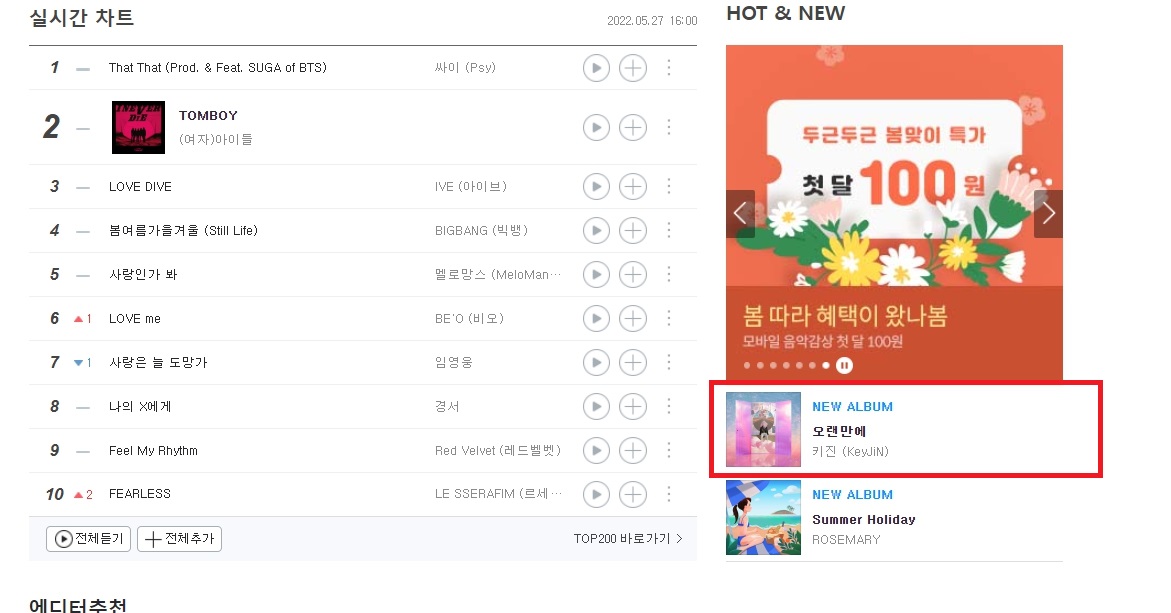Add LOVE me by BE'O to playlist
Screen dimensions: 1171x613
(633, 319)
